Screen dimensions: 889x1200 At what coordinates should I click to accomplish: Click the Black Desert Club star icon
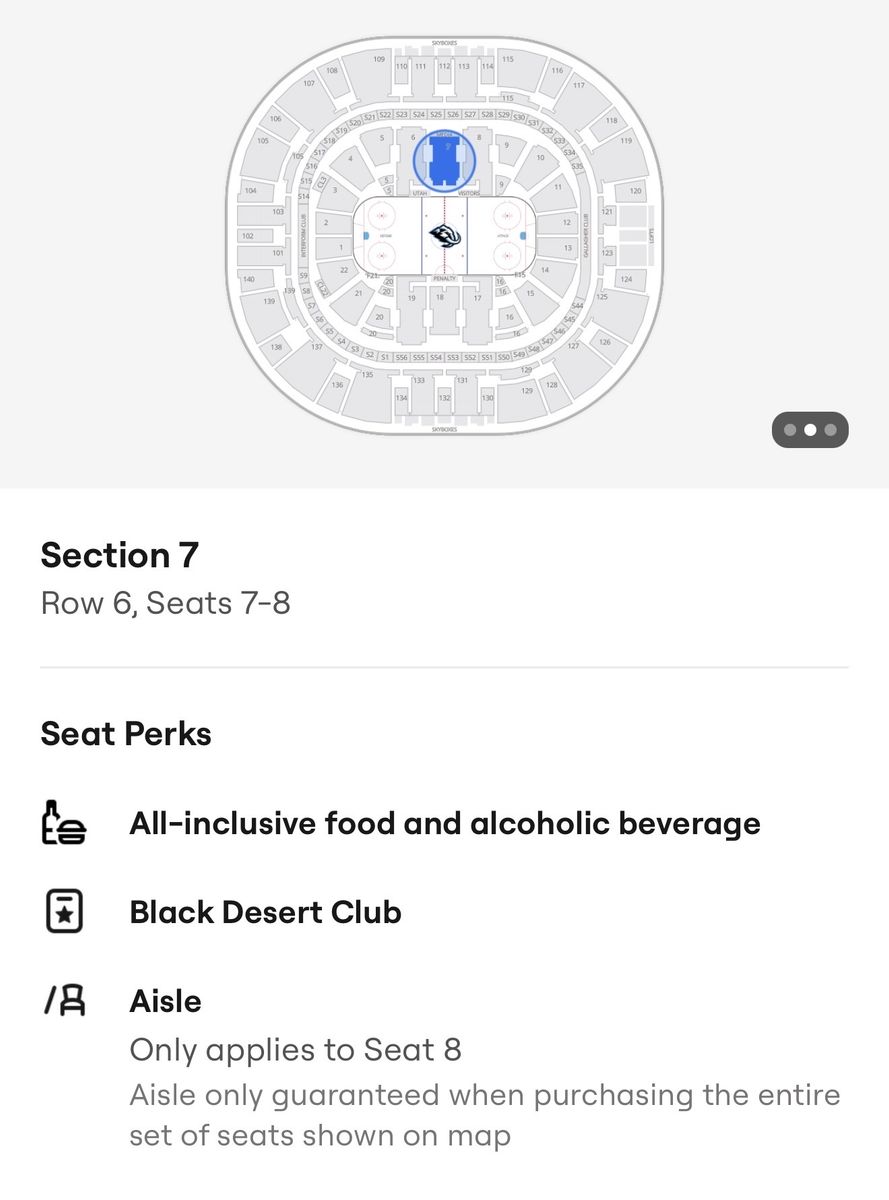(x=64, y=912)
